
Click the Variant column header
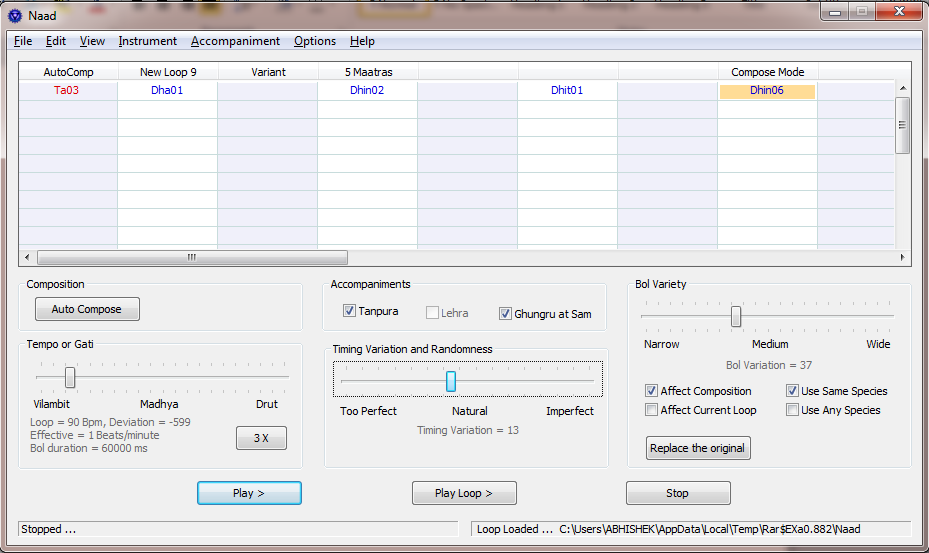(268, 72)
